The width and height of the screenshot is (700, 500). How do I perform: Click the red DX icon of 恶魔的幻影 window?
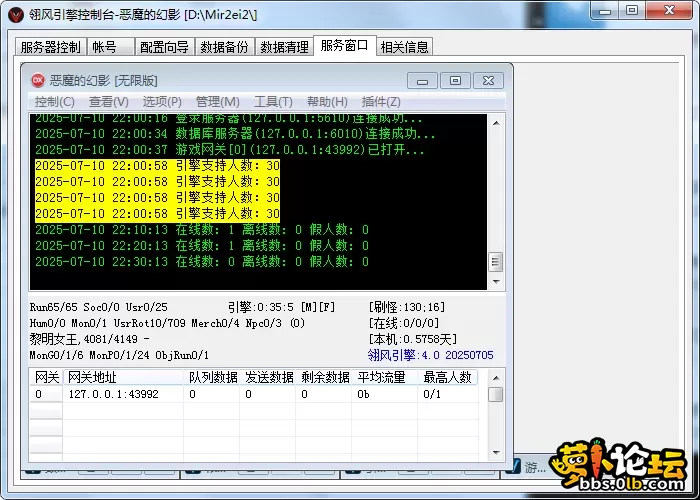point(38,80)
